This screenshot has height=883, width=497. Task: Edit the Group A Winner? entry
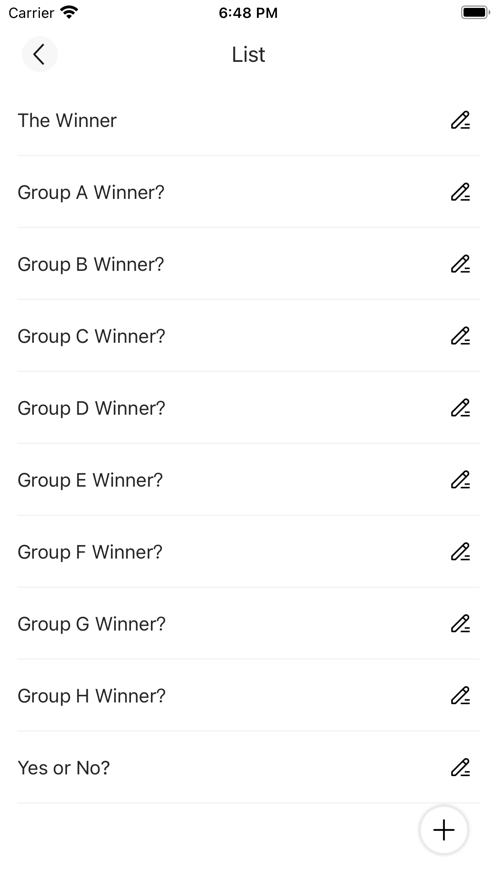click(x=460, y=193)
